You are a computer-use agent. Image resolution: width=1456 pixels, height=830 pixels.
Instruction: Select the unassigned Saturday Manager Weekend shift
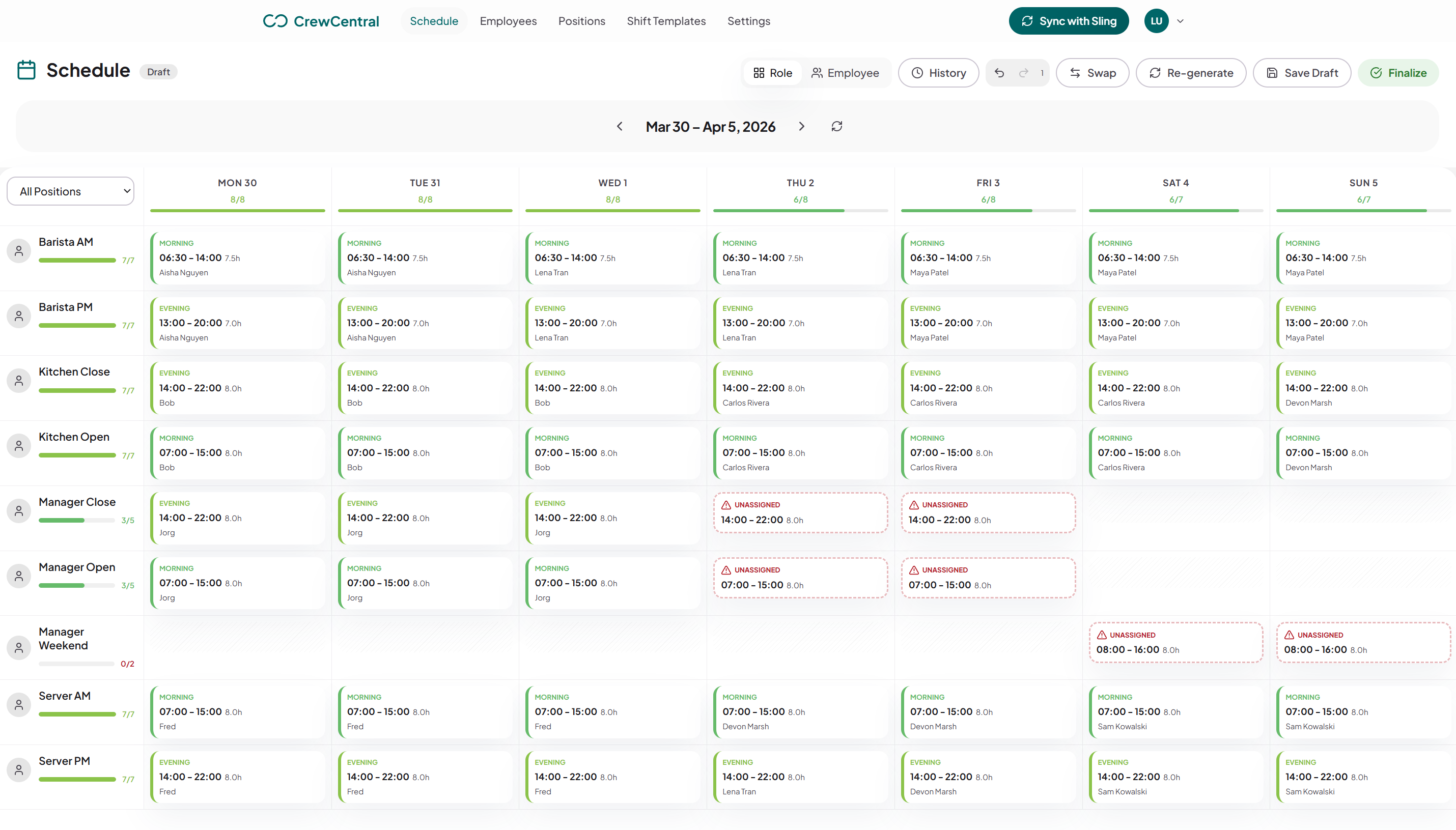click(x=1175, y=642)
